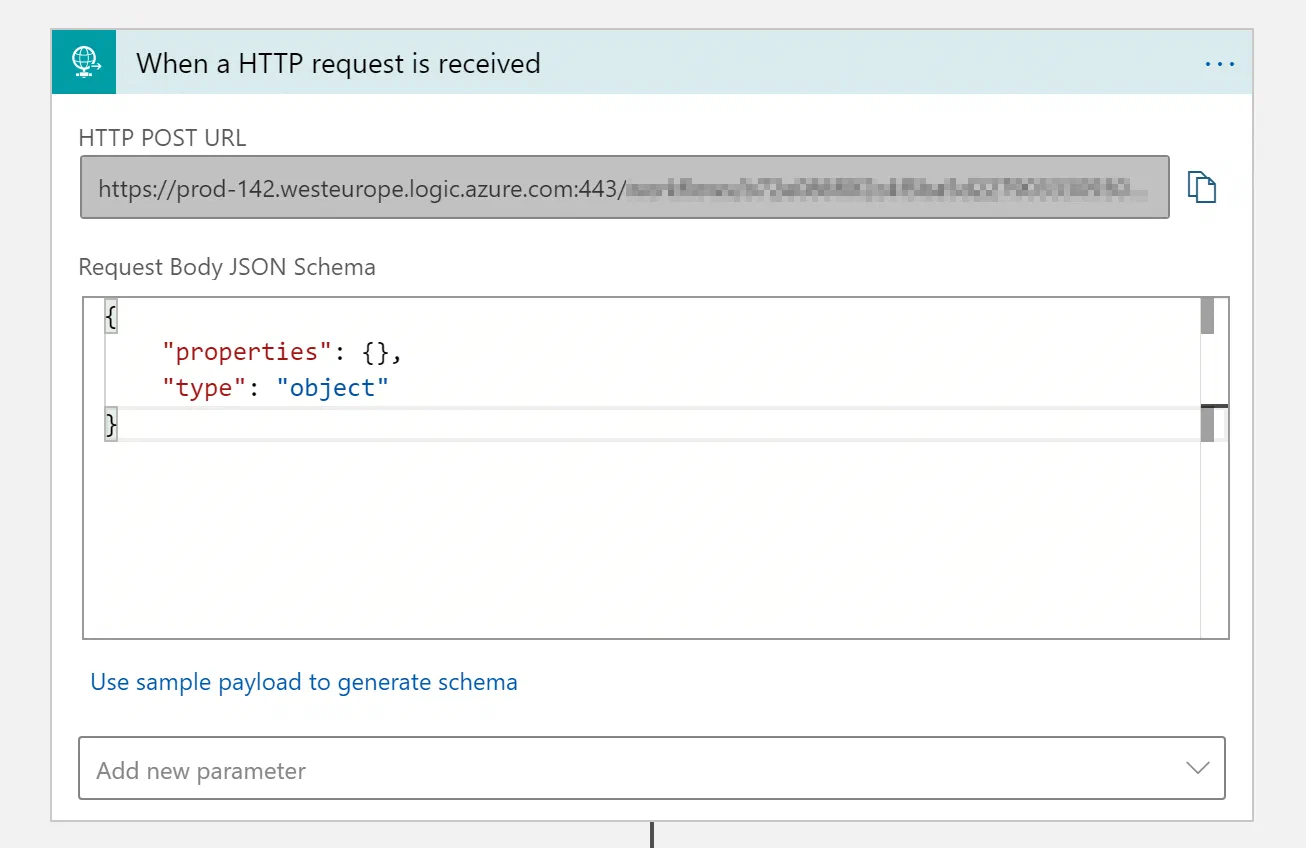Click the "object" value in the schema
The image size is (1306, 848).
332,387
